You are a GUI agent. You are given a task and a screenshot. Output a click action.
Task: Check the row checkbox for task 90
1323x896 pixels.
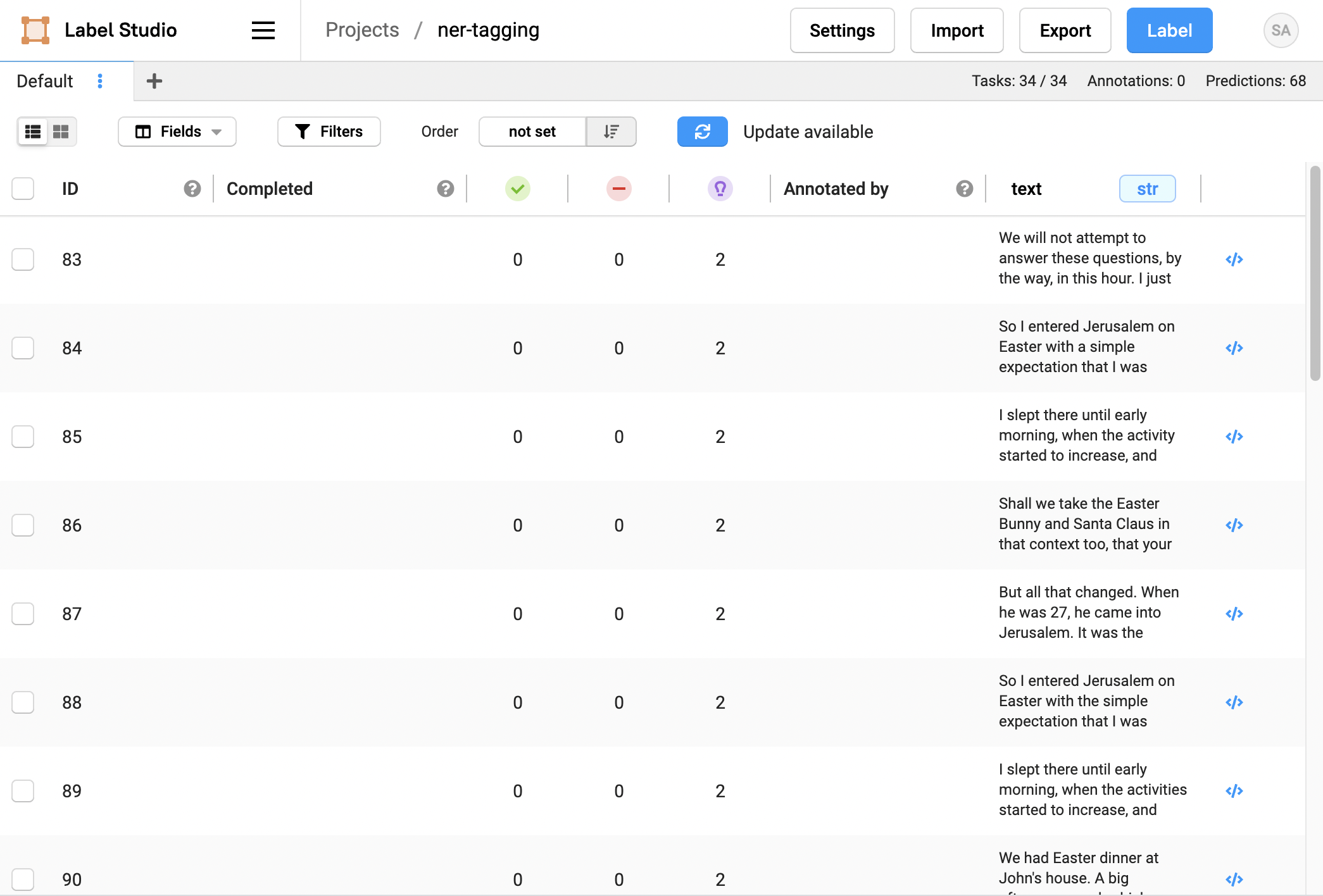23,879
